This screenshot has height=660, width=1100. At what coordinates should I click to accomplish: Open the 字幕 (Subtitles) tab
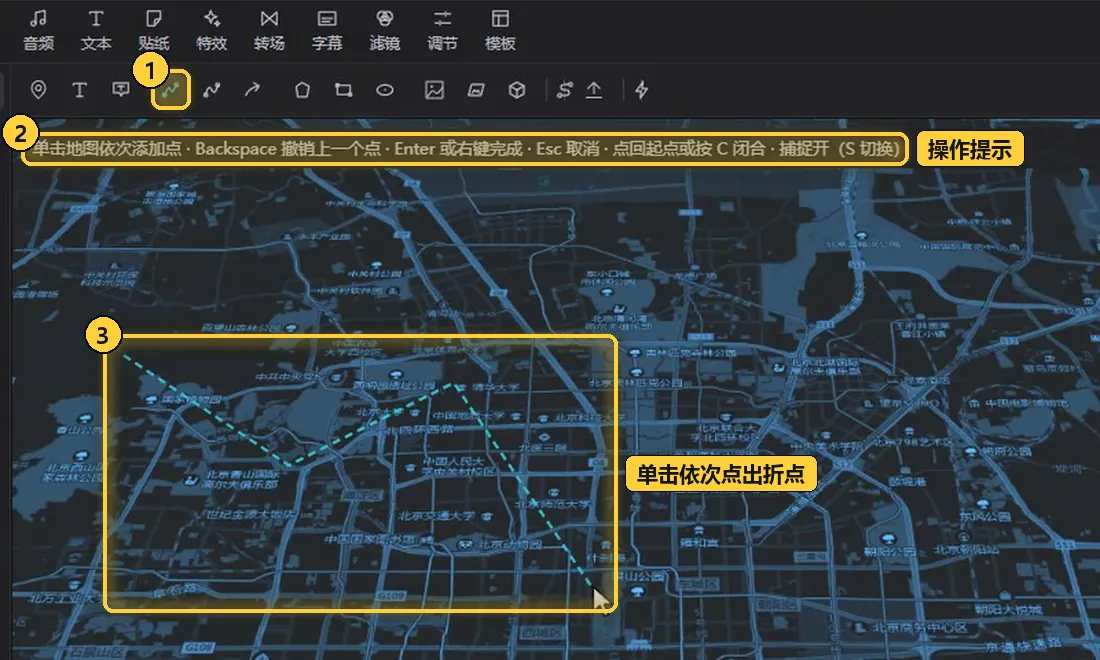coord(327,31)
